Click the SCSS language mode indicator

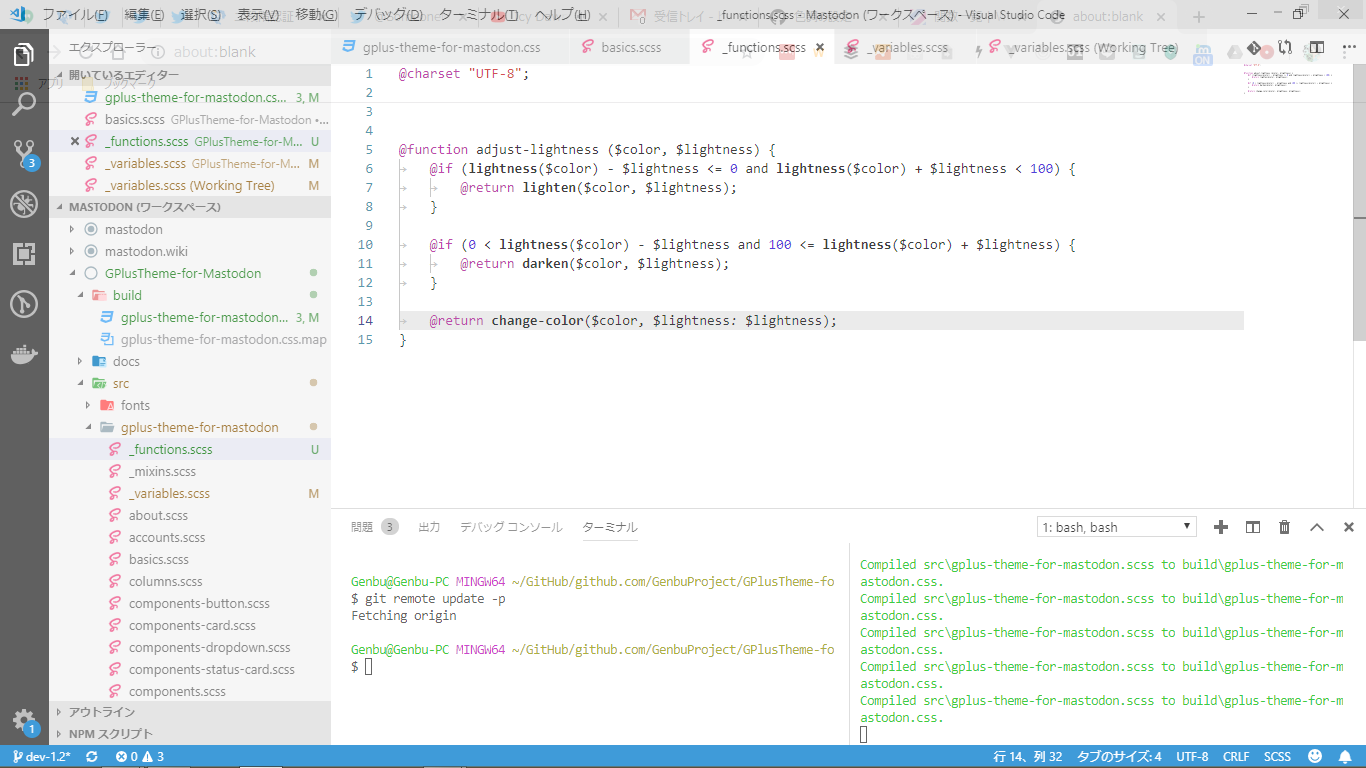coord(1277,757)
